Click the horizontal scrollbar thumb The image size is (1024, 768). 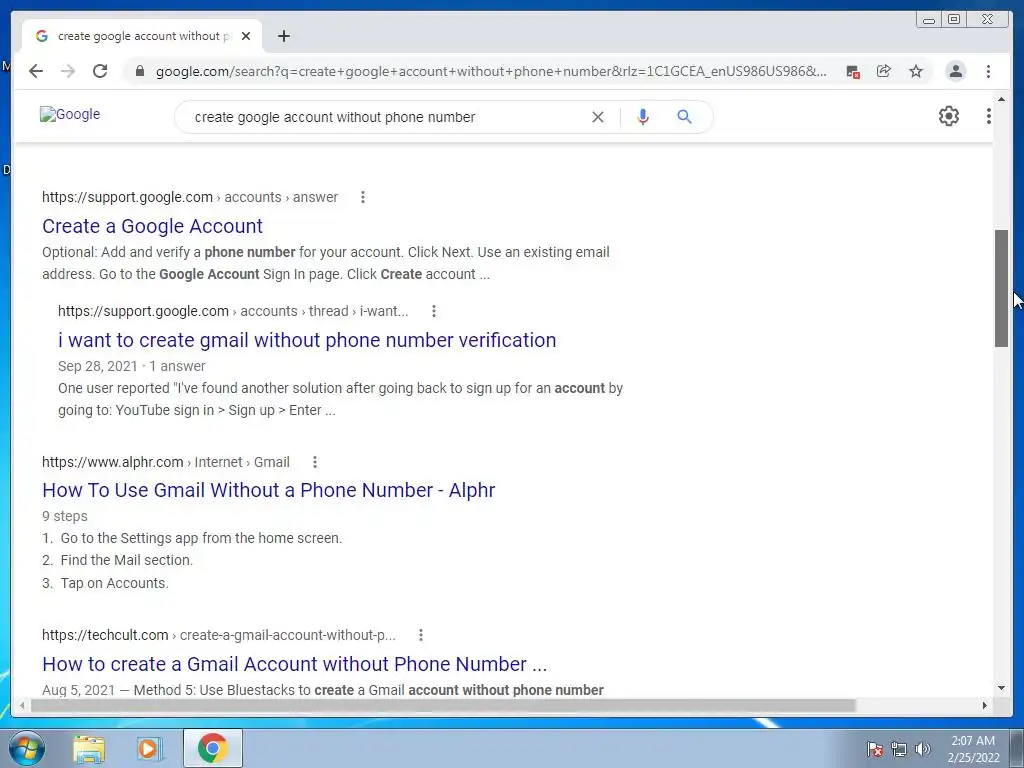tap(443, 705)
